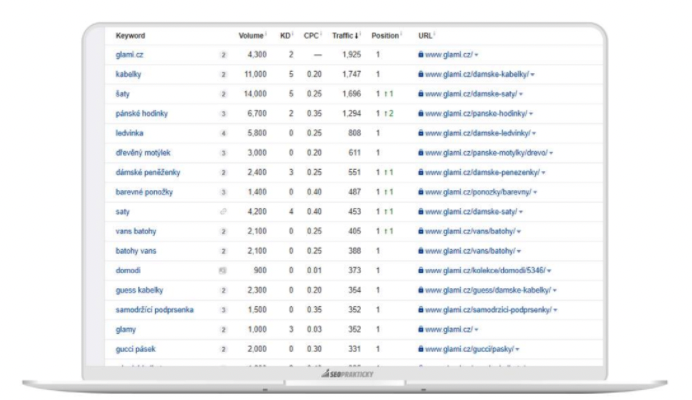Select the 11,000 volume value
The image size is (692, 400).
[255, 74]
